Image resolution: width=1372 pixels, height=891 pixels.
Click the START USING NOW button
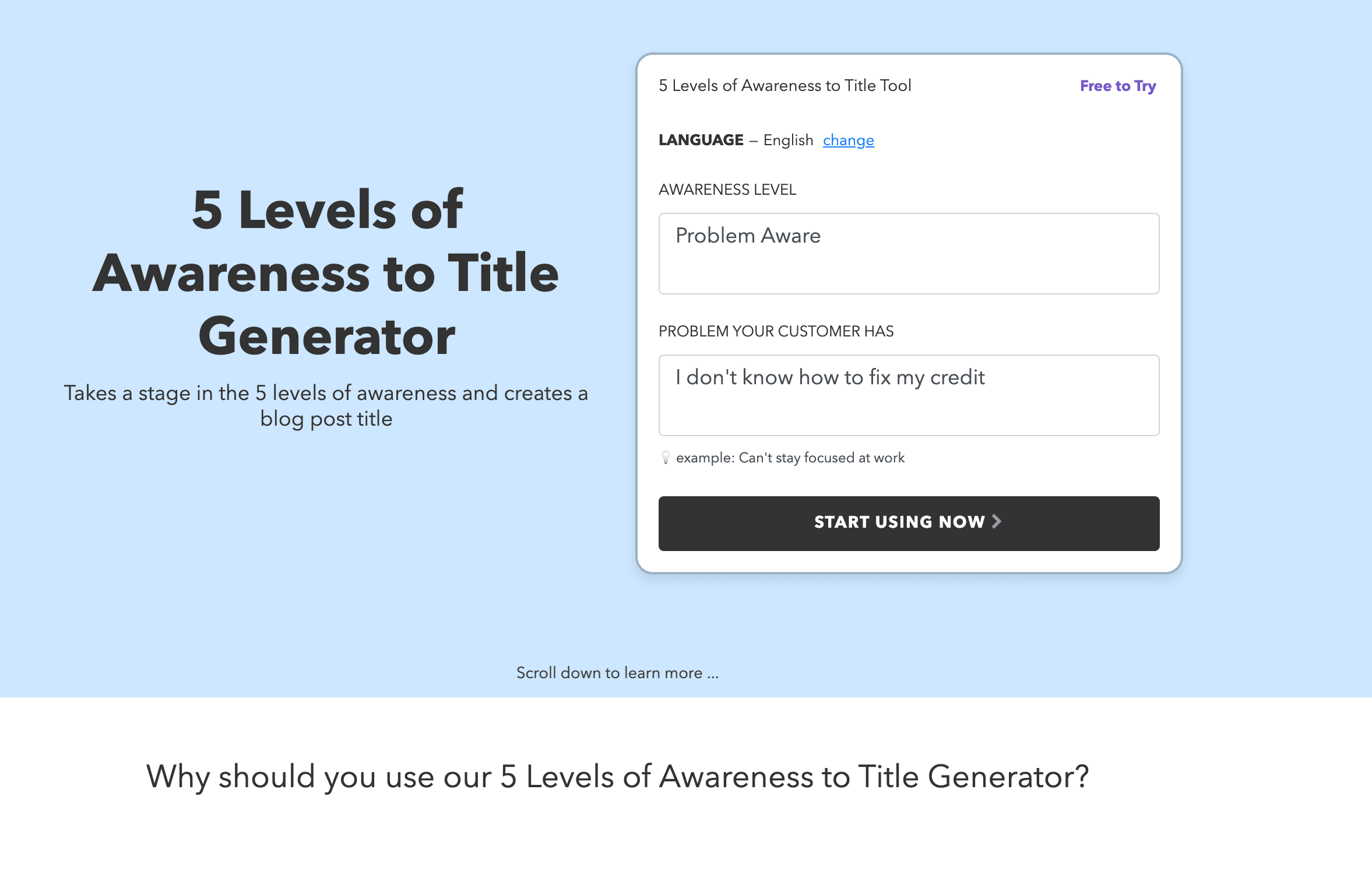tap(909, 523)
